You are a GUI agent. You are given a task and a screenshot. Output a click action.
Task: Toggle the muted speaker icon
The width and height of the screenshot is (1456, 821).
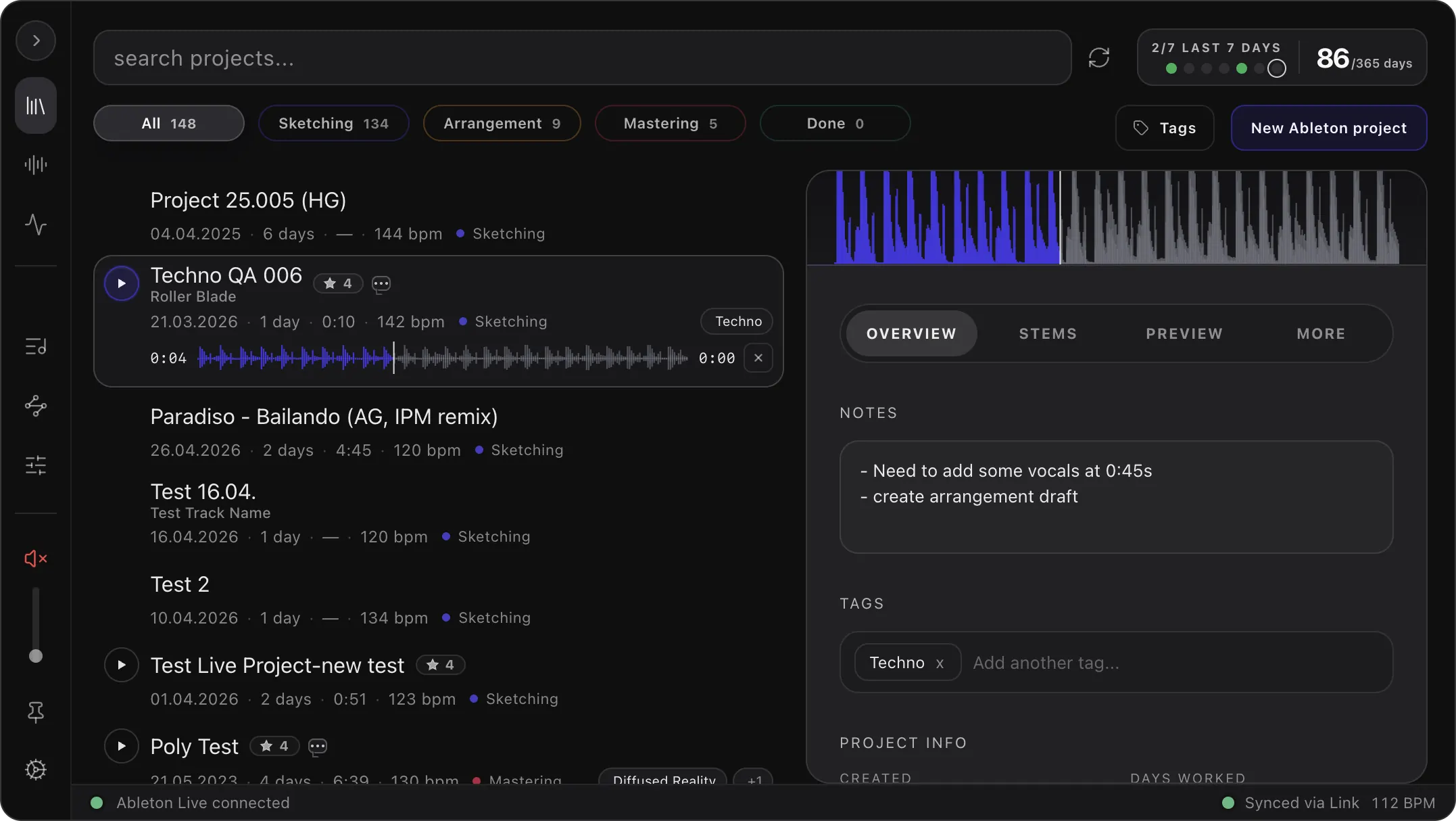point(36,559)
